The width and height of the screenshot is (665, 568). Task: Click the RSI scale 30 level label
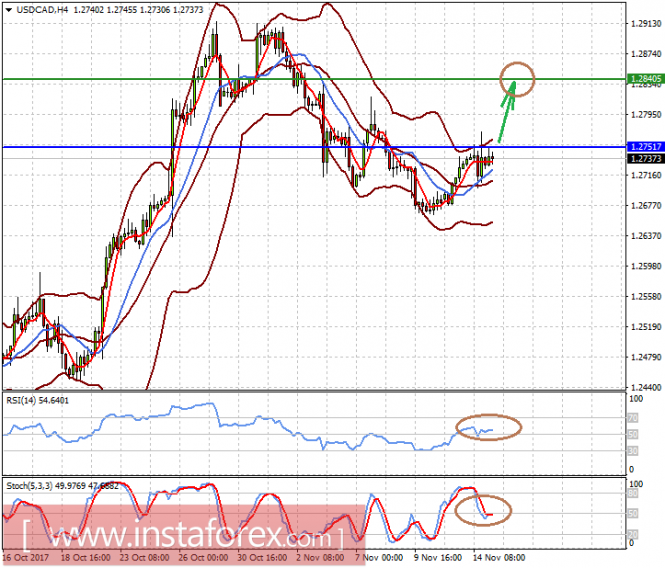pos(633,451)
